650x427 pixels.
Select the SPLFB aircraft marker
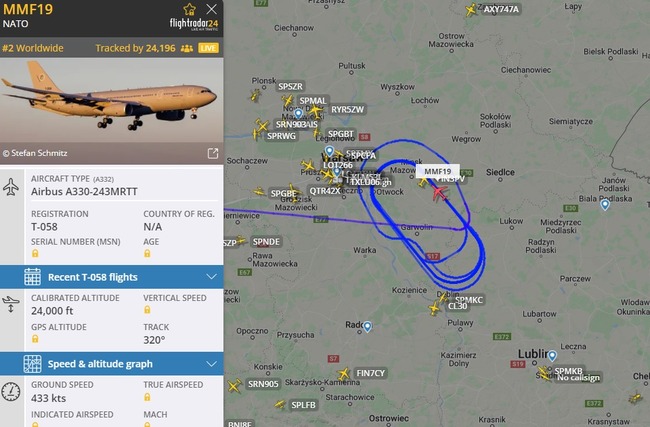click(x=280, y=404)
